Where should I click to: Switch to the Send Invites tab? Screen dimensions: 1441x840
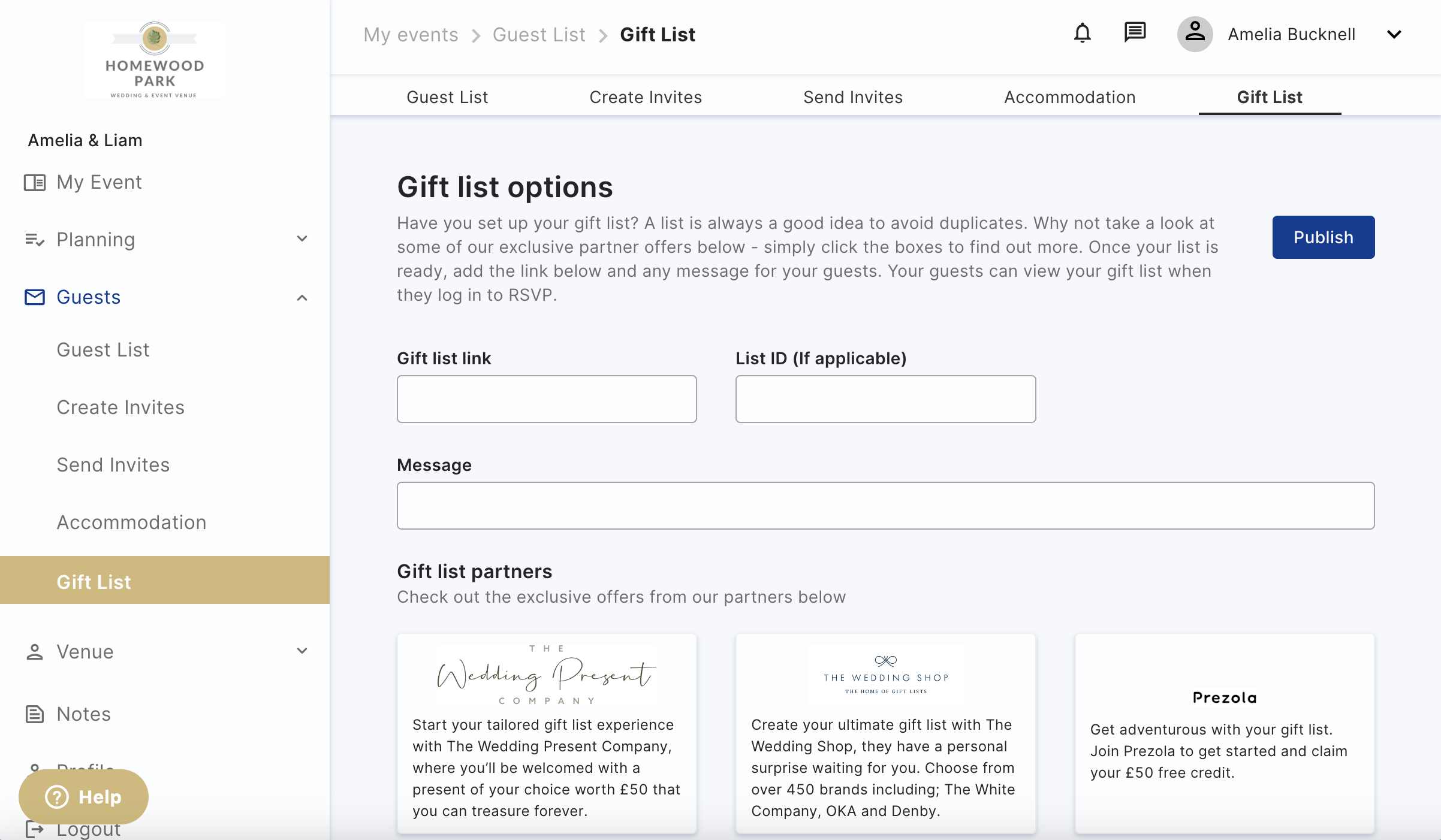point(853,97)
